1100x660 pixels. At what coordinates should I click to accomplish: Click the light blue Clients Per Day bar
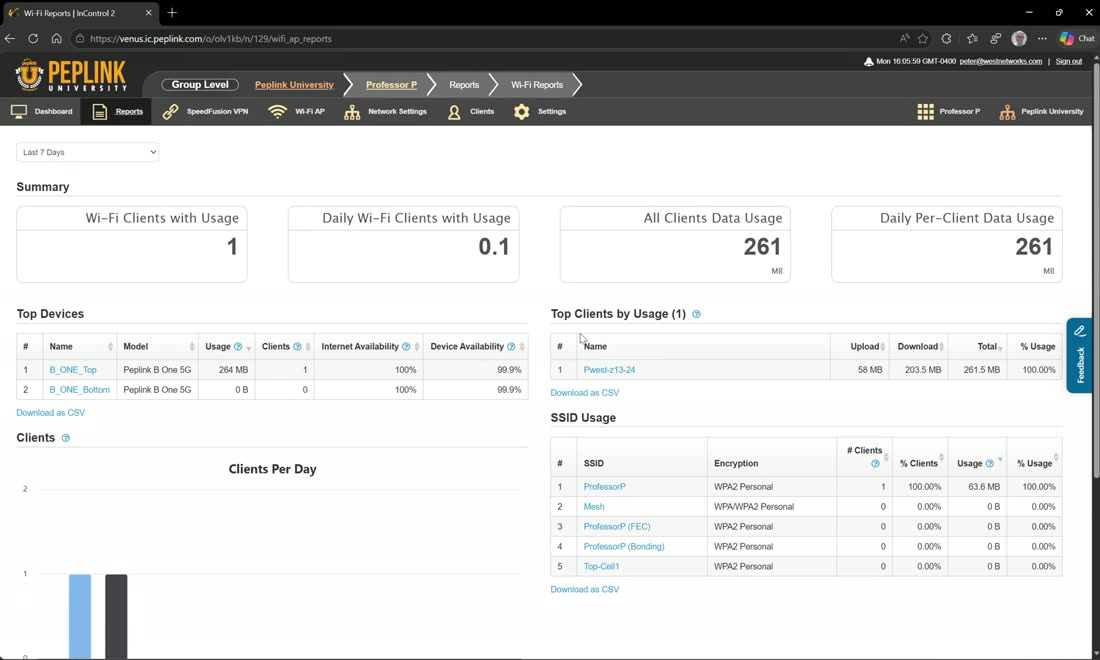click(80, 617)
